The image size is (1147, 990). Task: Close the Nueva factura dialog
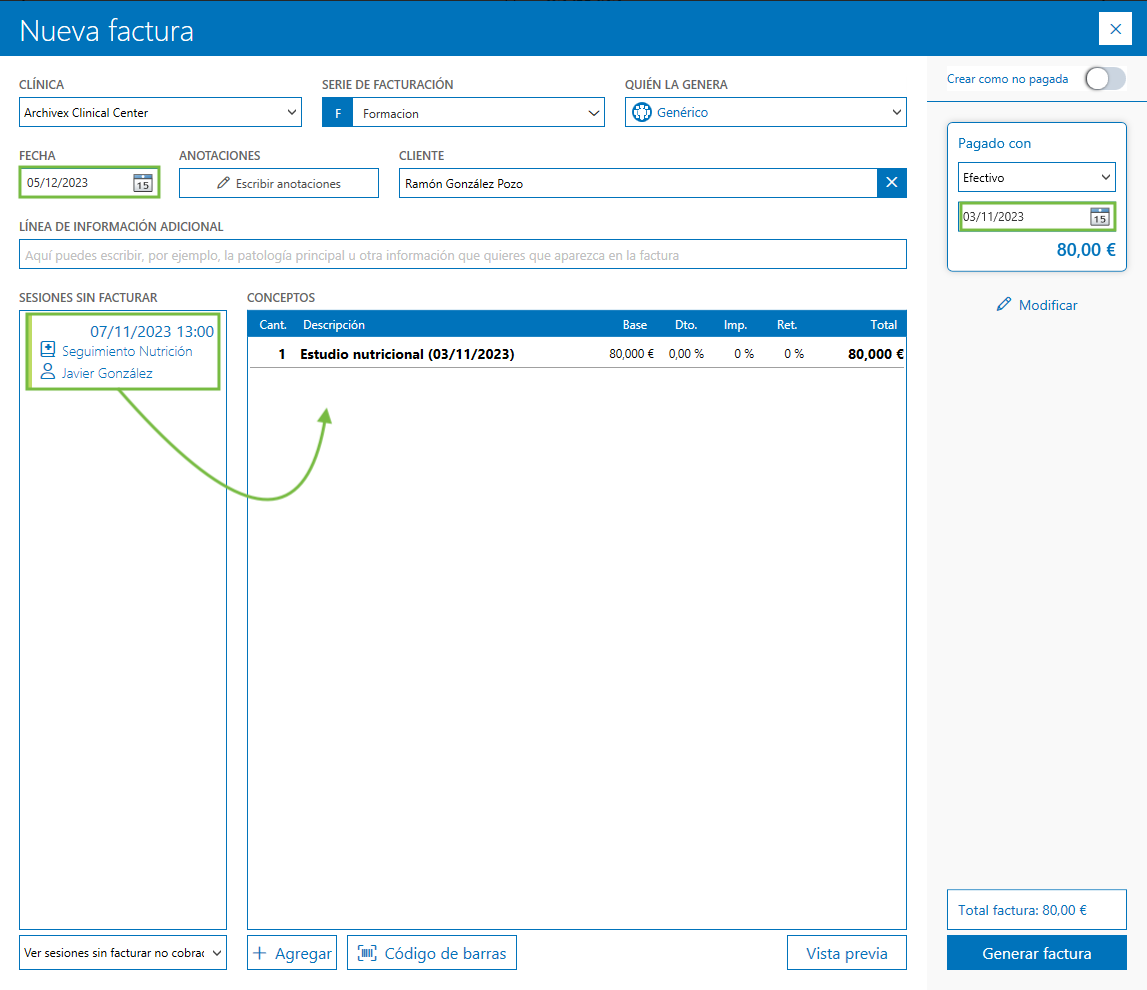click(1115, 29)
